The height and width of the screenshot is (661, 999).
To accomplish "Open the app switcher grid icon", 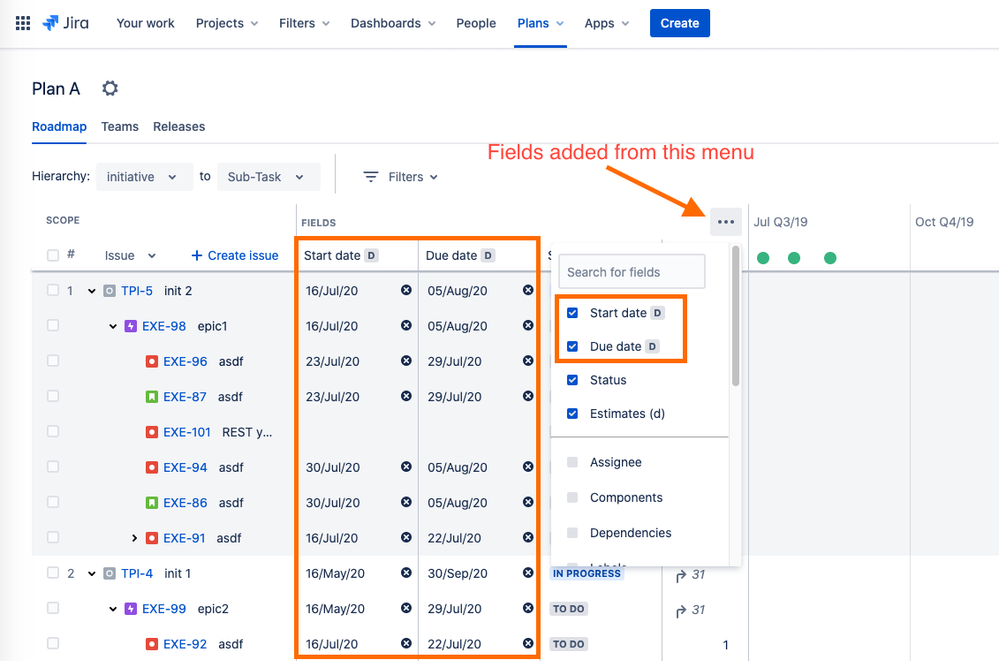I will [23, 24].
